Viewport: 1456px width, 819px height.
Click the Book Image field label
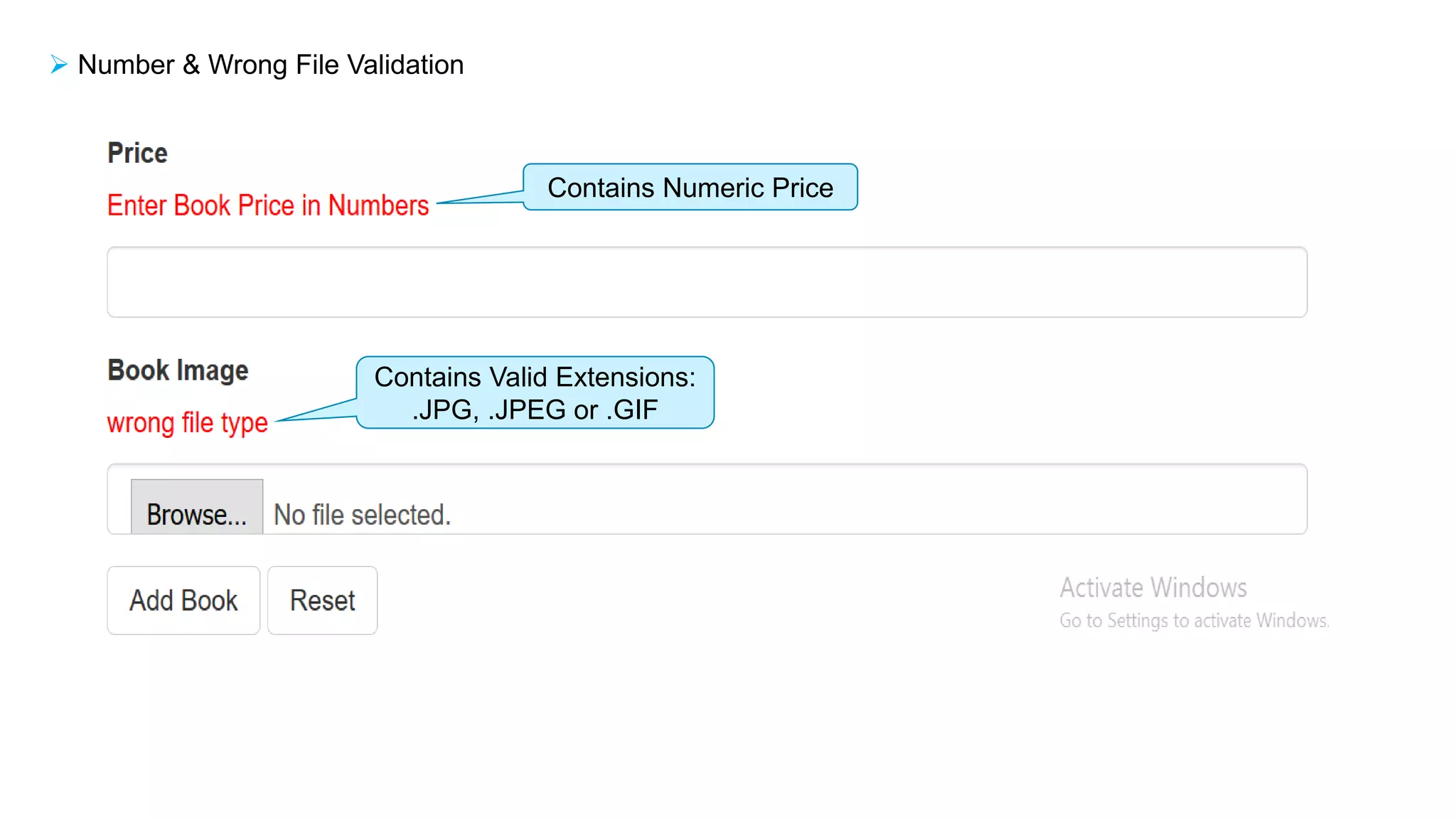[178, 370]
